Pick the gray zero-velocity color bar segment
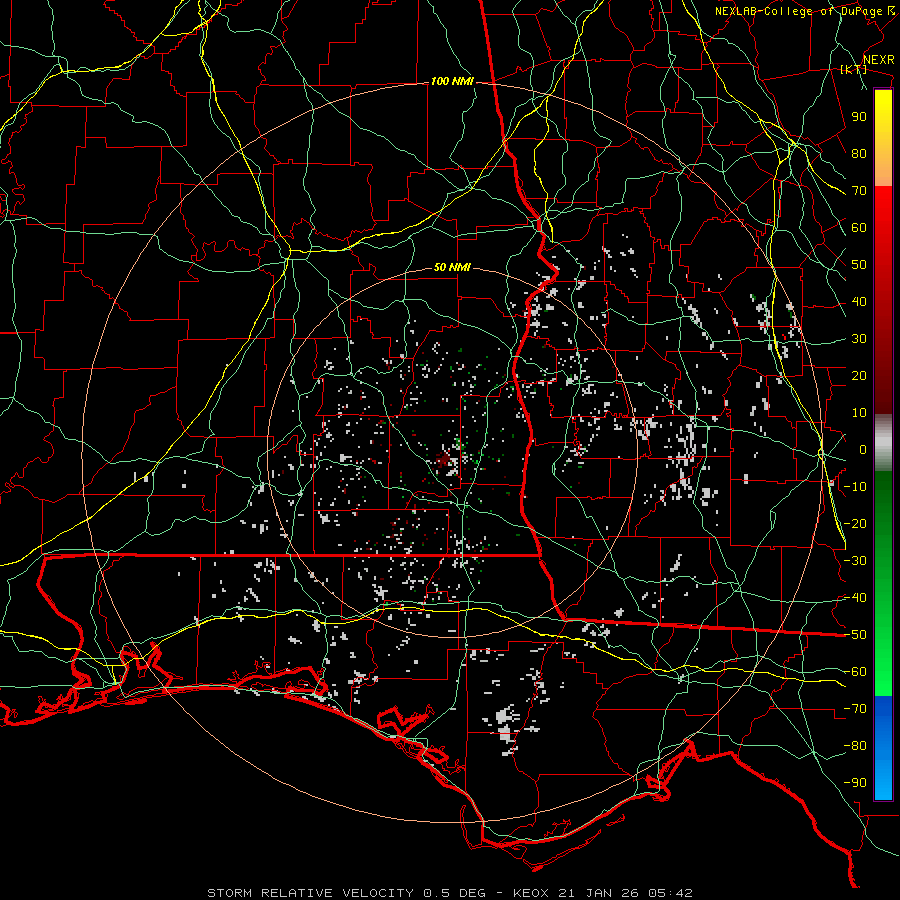 coord(883,443)
